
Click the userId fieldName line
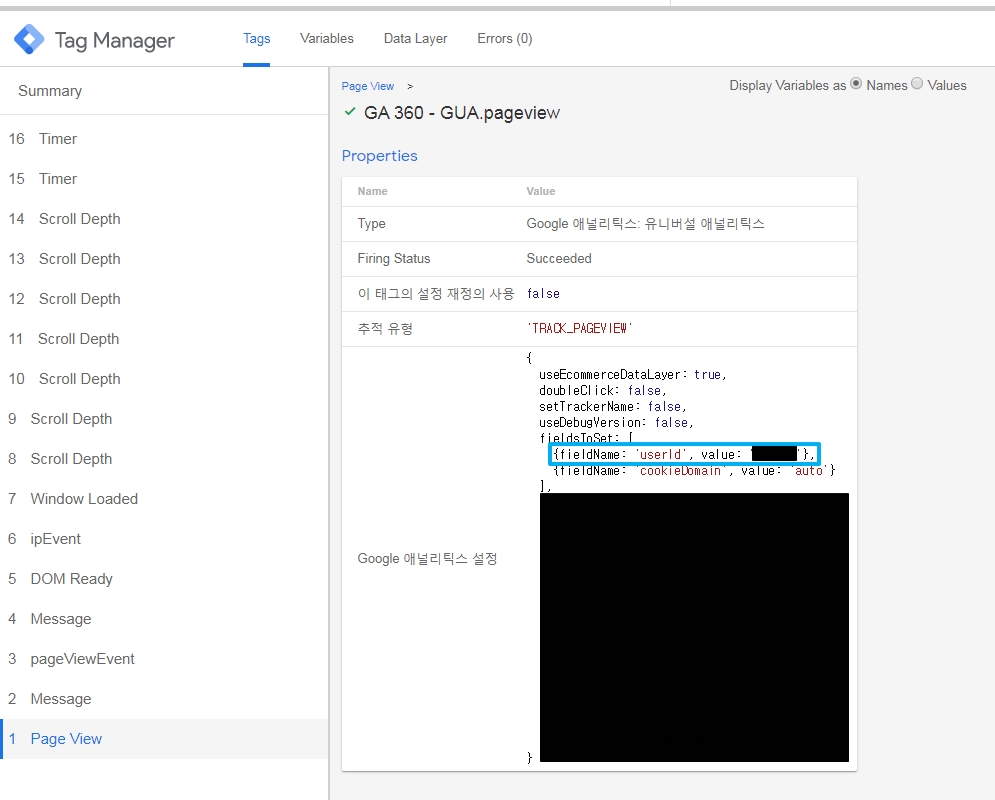point(684,454)
